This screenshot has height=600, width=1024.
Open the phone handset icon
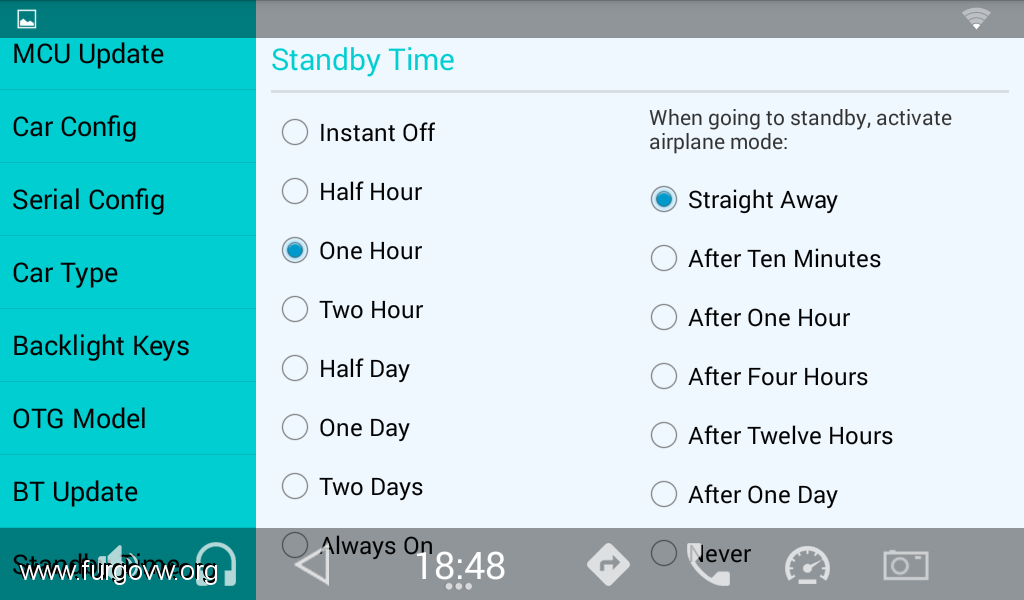(708, 565)
